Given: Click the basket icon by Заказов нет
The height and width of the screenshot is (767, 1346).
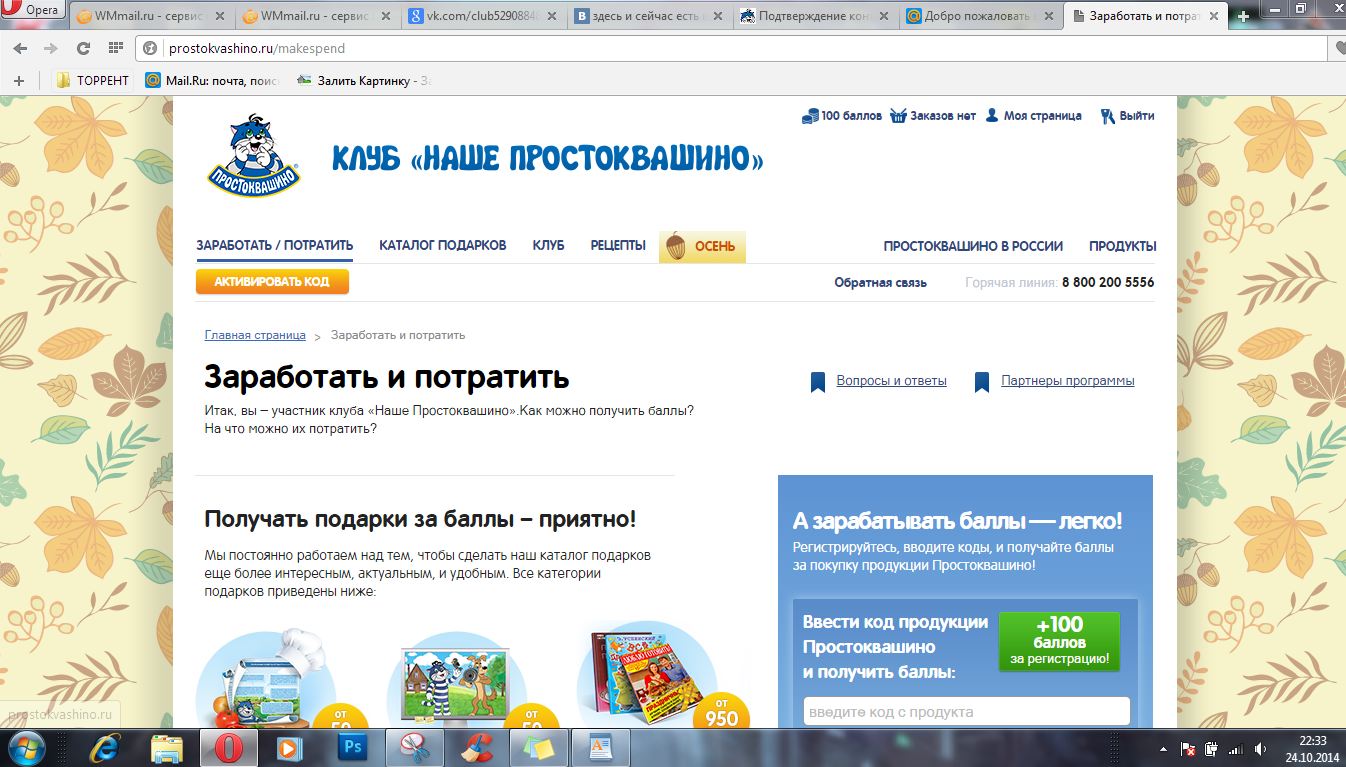Looking at the screenshot, I should coord(898,116).
